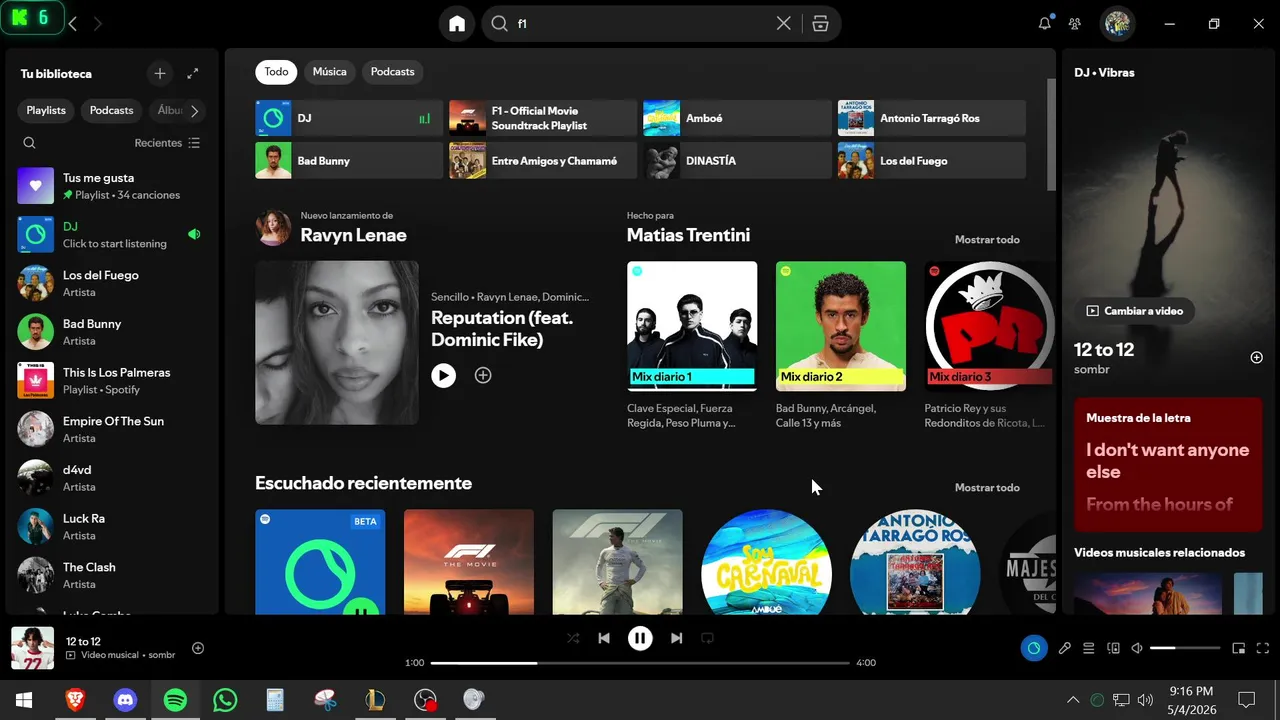The width and height of the screenshot is (1280, 720).
Task: Add Reputation to library with plus icon
Action: [x=483, y=375]
